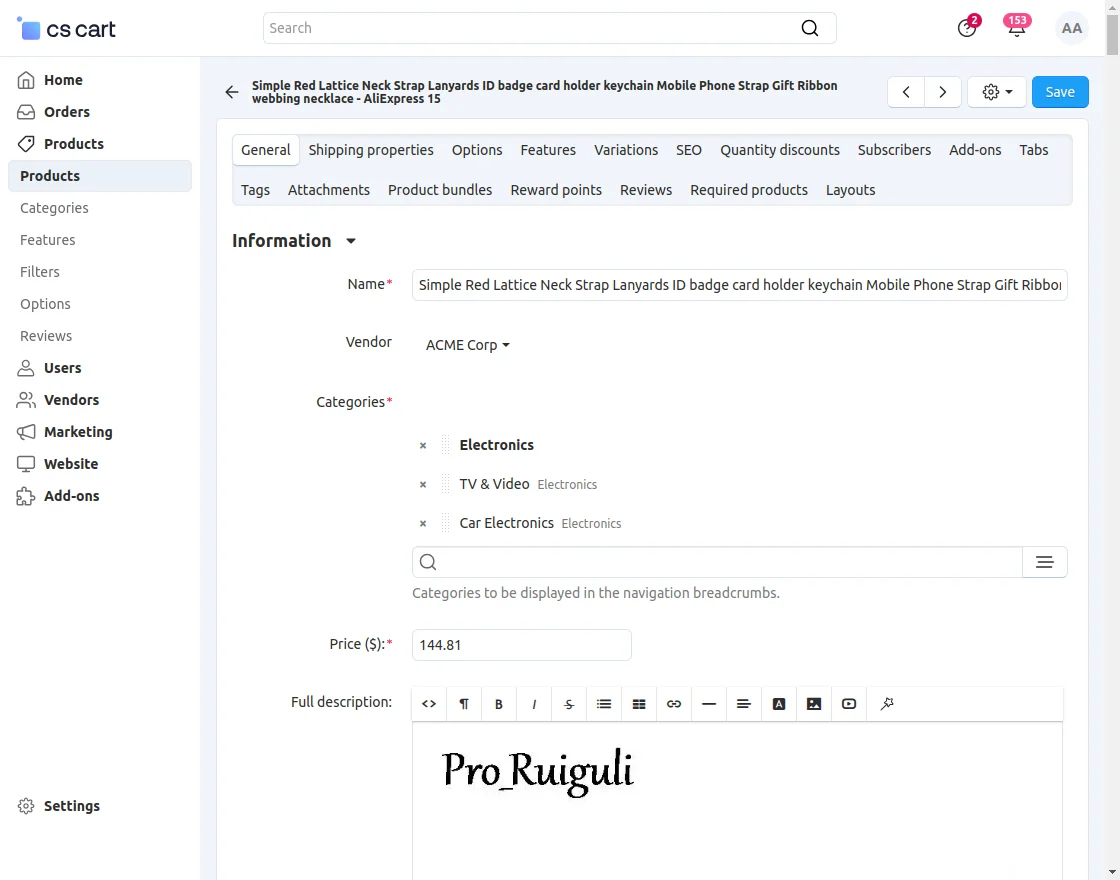Open the Attachments tab

(329, 190)
